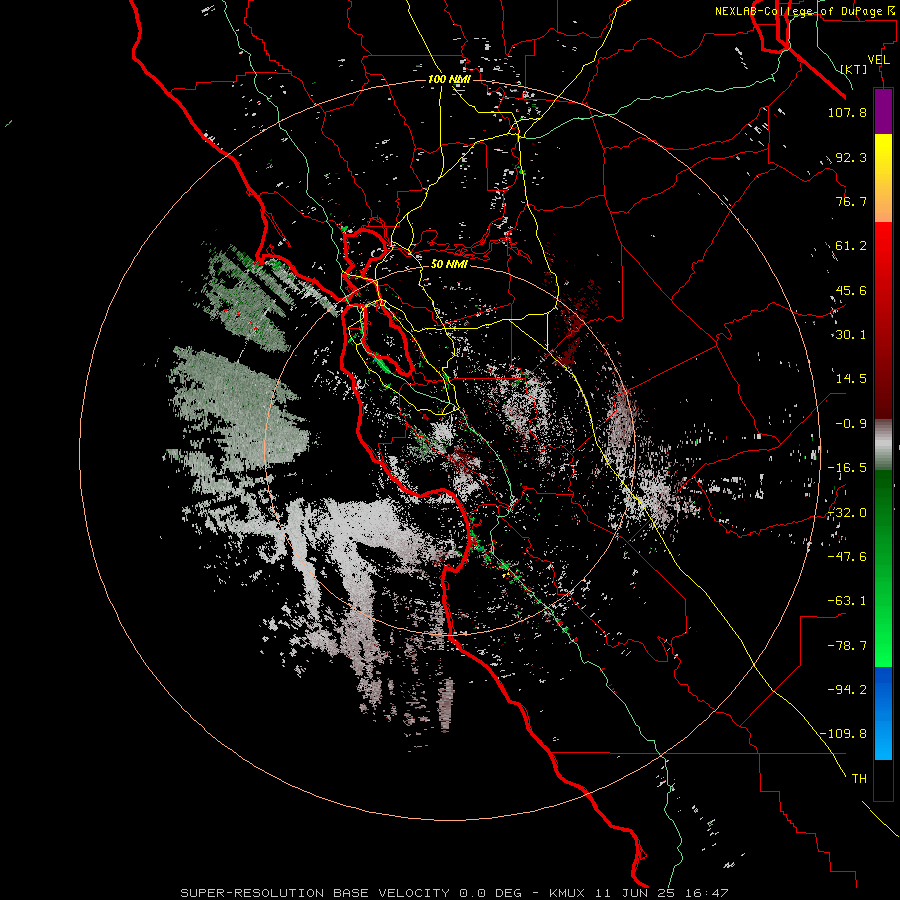The width and height of the screenshot is (900, 900).
Task: Select the "-109.8" velocity scale value
Action: coord(844,734)
